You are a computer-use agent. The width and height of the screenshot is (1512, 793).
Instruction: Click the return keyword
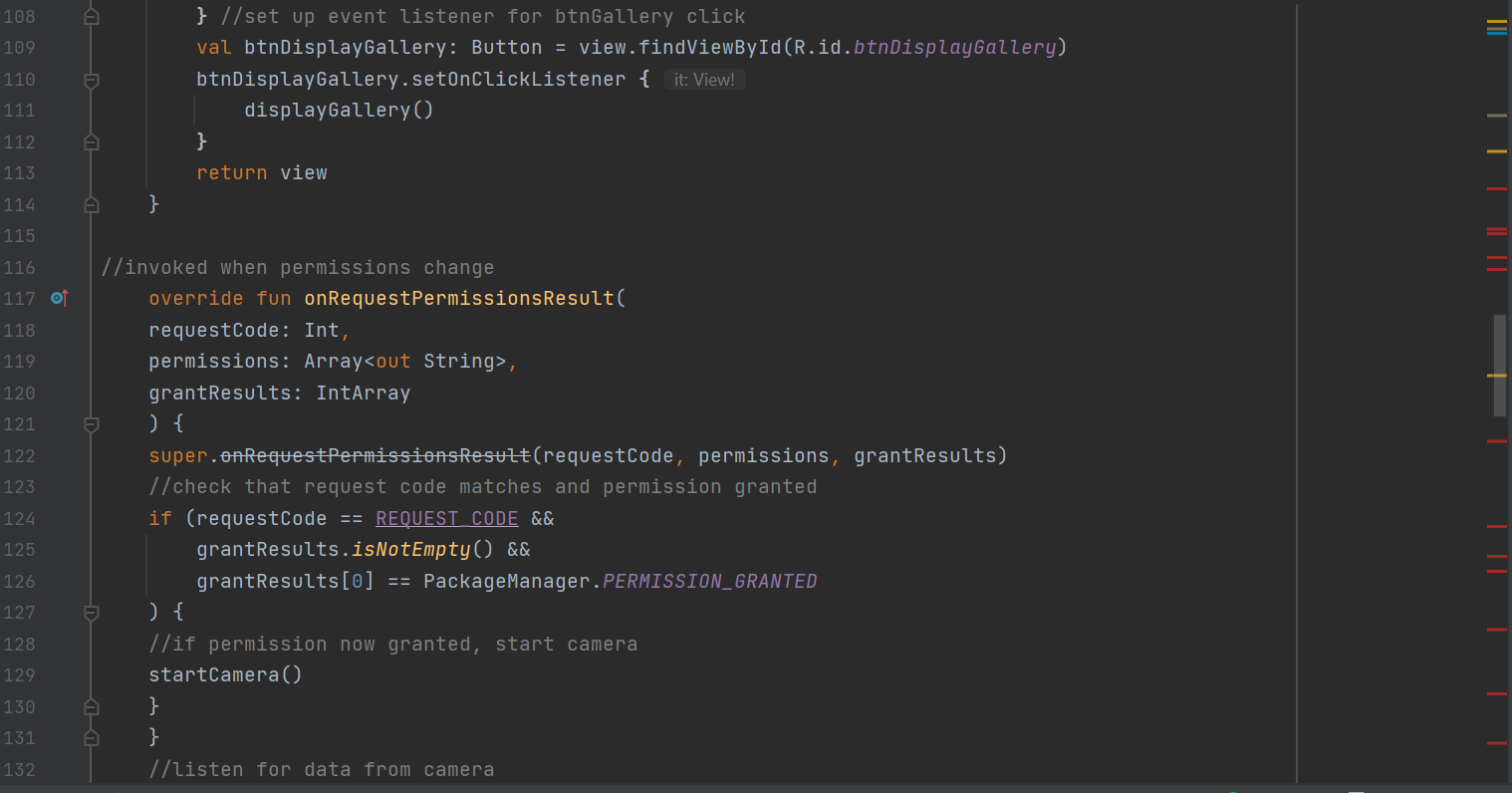[232, 172]
